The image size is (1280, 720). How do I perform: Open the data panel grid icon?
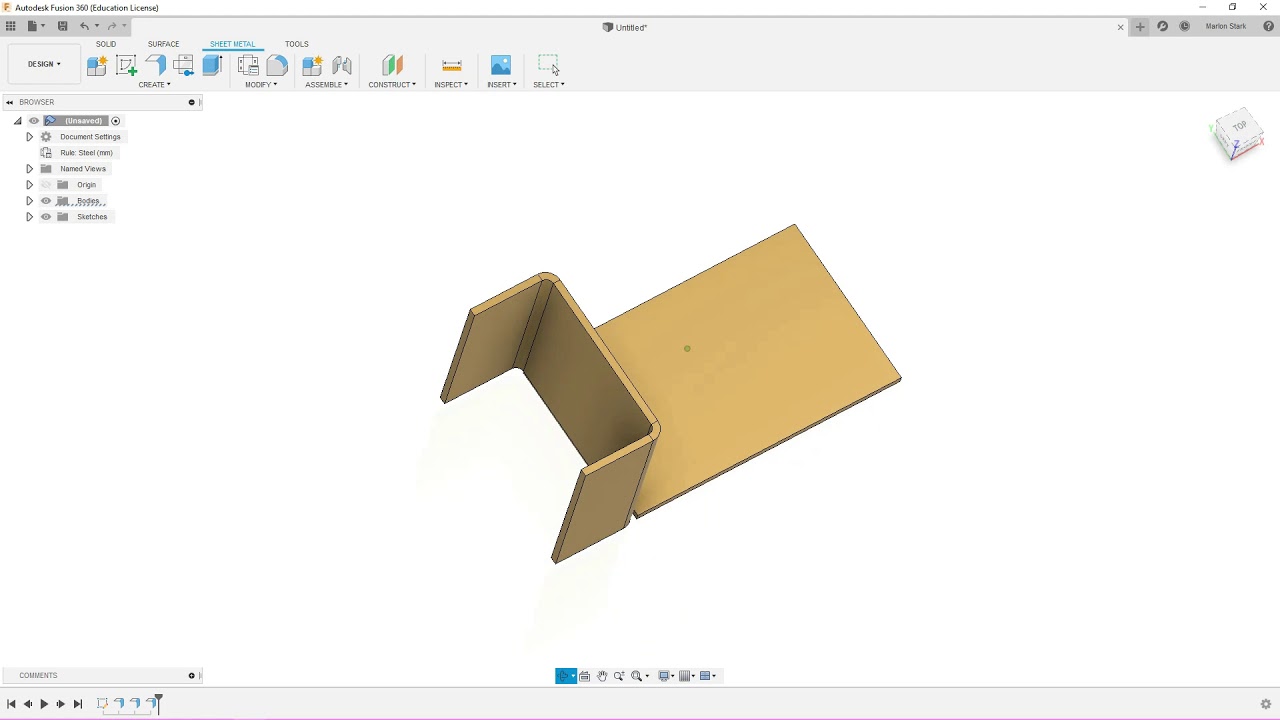click(x=10, y=26)
